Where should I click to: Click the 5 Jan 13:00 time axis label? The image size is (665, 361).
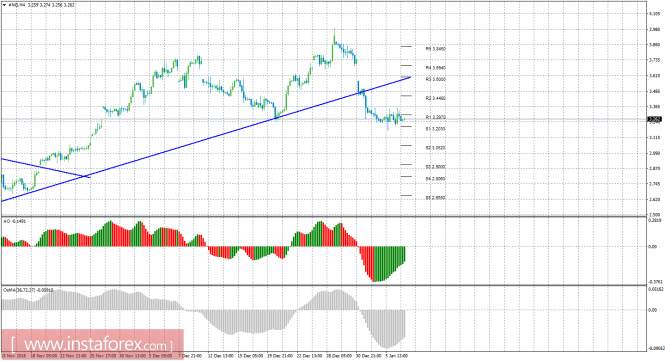(396, 356)
